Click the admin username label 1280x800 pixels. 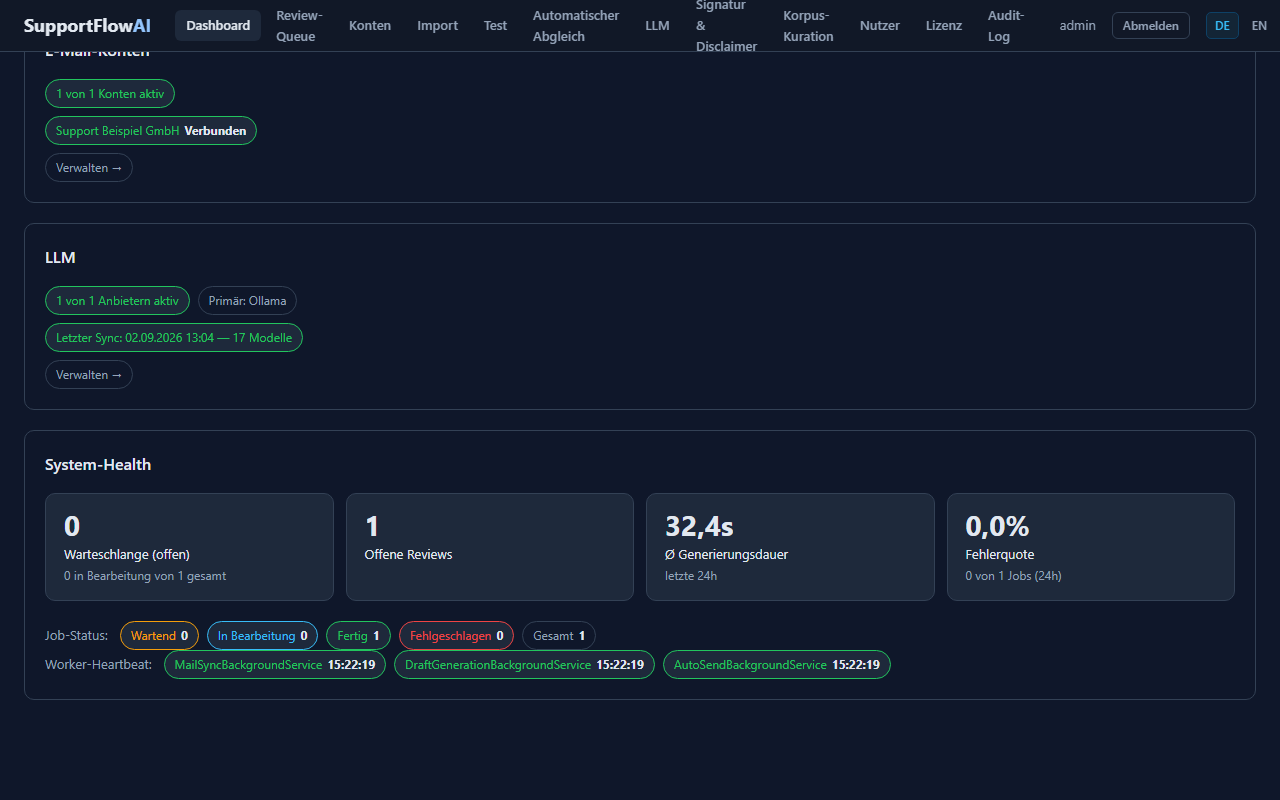pyautogui.click(x=1078, y=25)
